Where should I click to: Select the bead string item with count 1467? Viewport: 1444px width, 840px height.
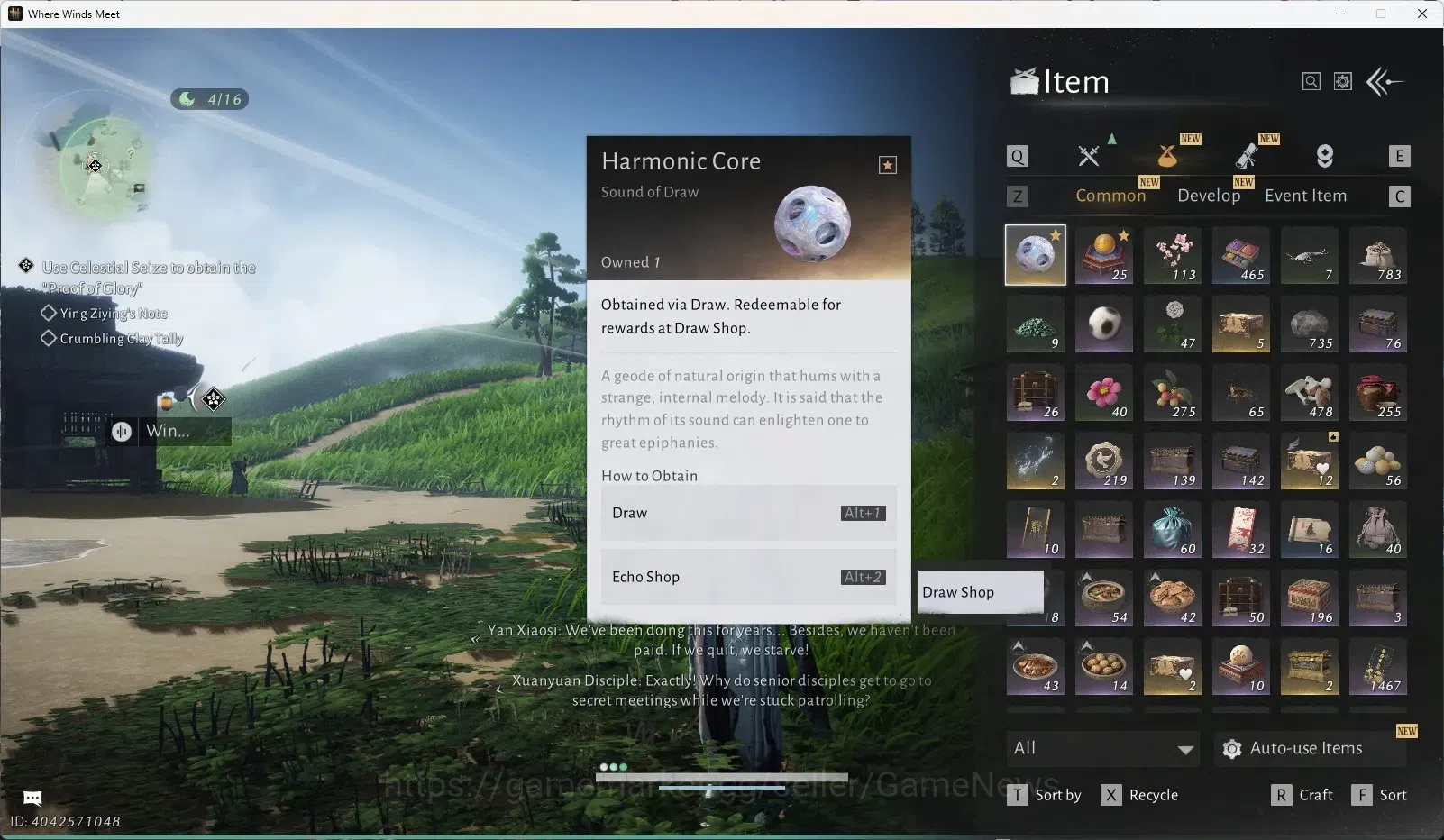1378,666
